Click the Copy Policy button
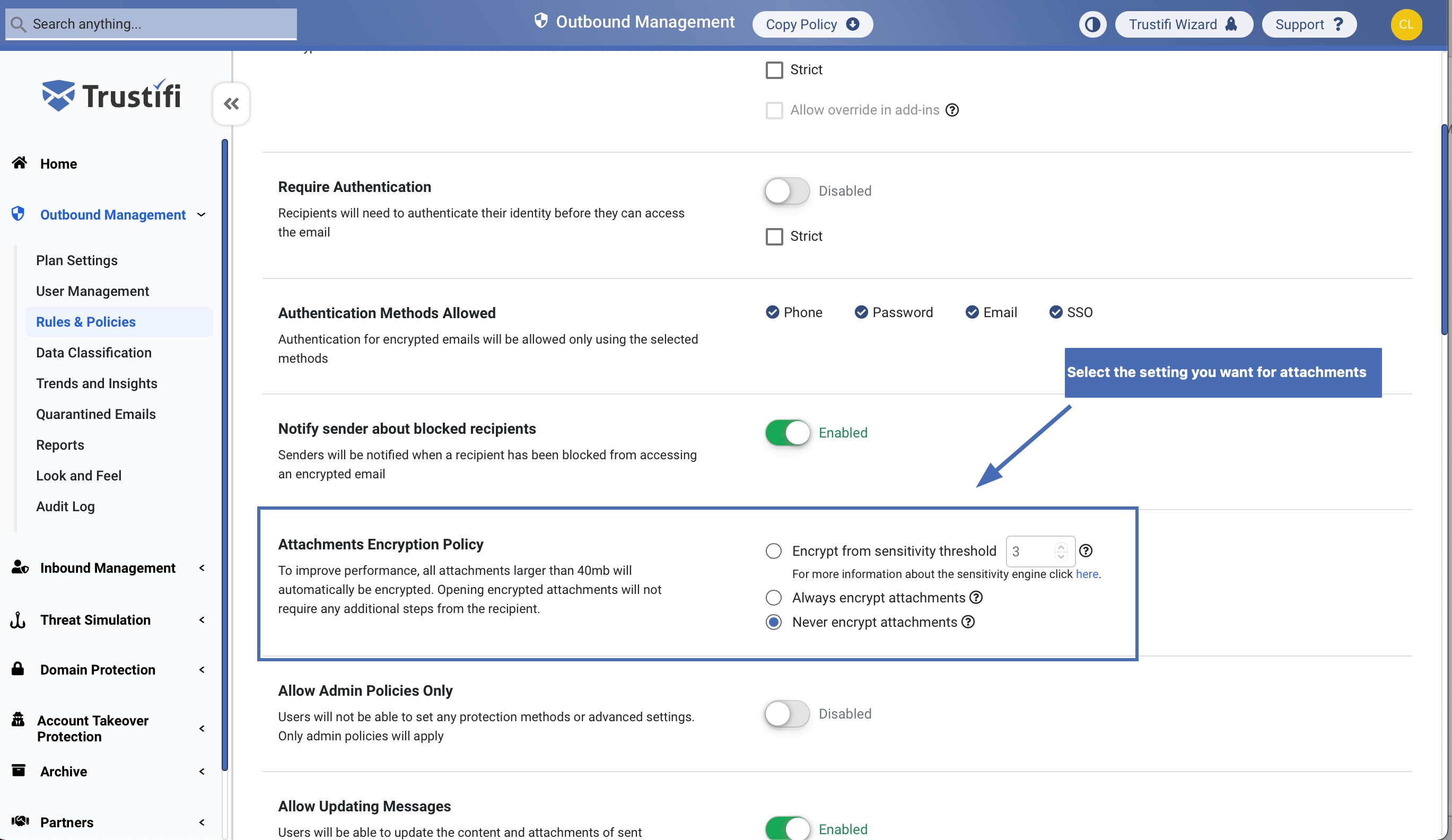The image size is (1452, 840). pos(812,24)
